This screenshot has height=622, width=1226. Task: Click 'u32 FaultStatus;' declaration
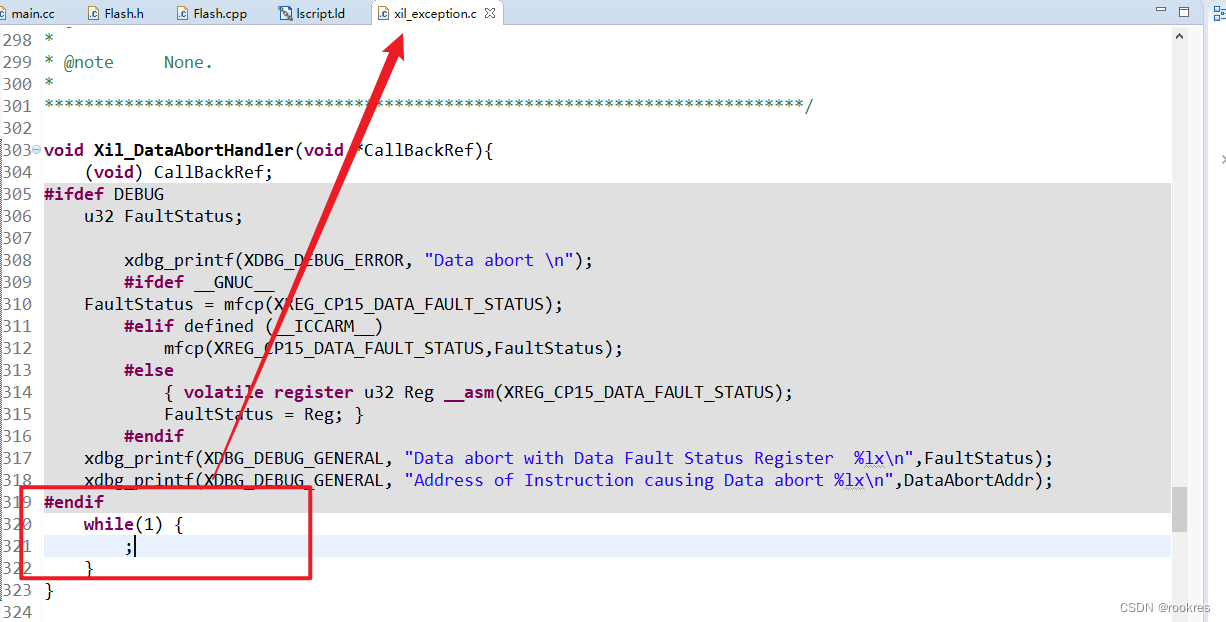163,216
